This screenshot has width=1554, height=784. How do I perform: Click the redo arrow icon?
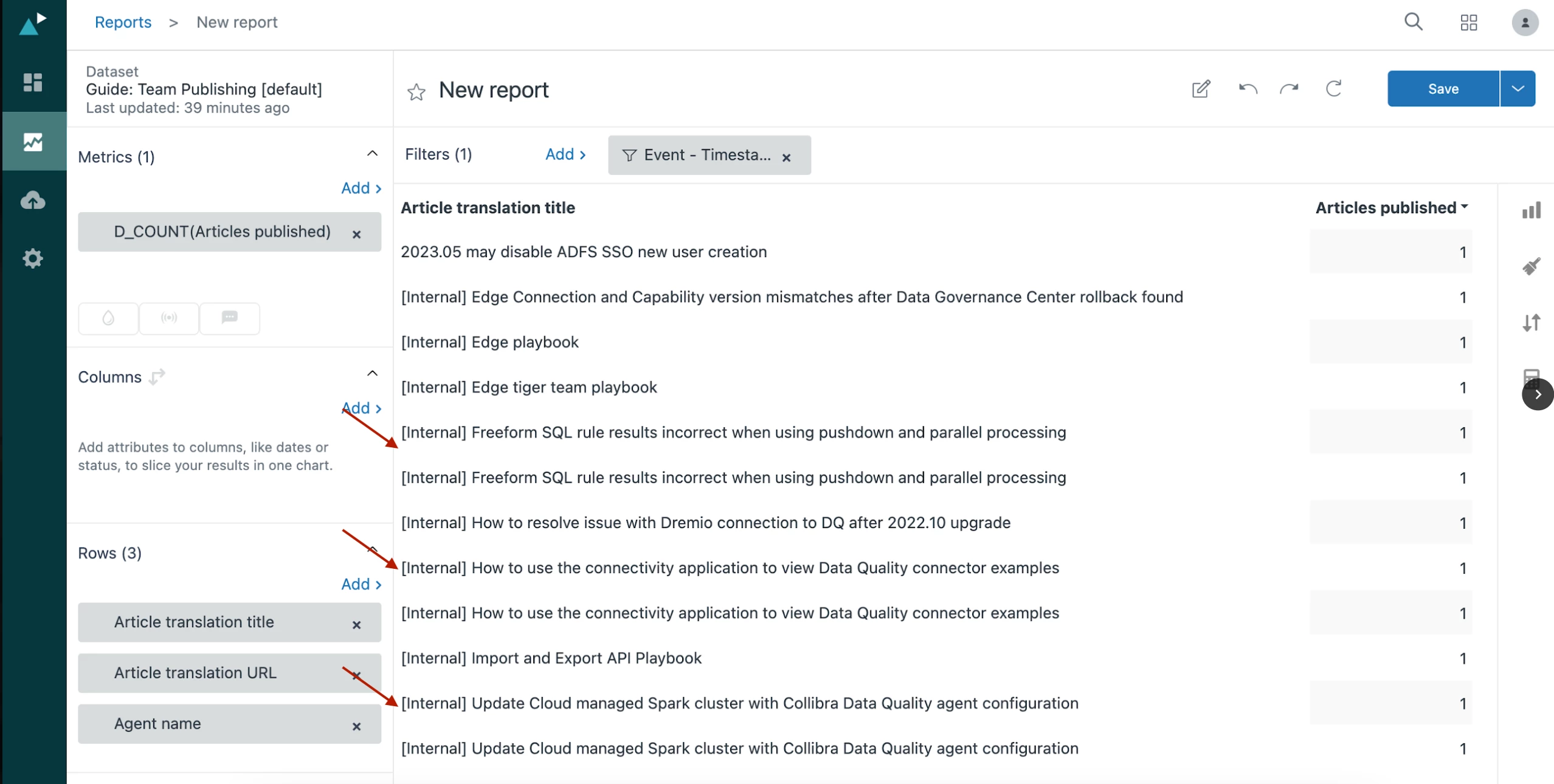[x=1289, y=89]
